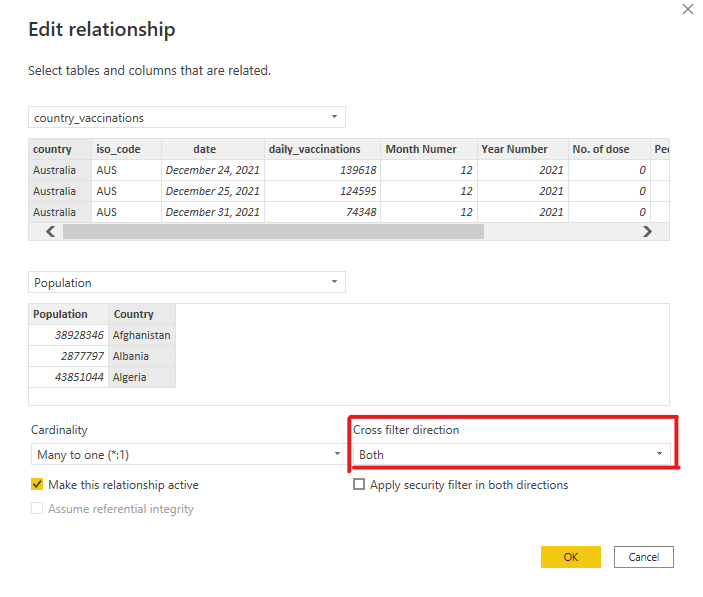Confirm with the OK button
The height and width of the screenshot is (597, 703).
tap(570, 557)
